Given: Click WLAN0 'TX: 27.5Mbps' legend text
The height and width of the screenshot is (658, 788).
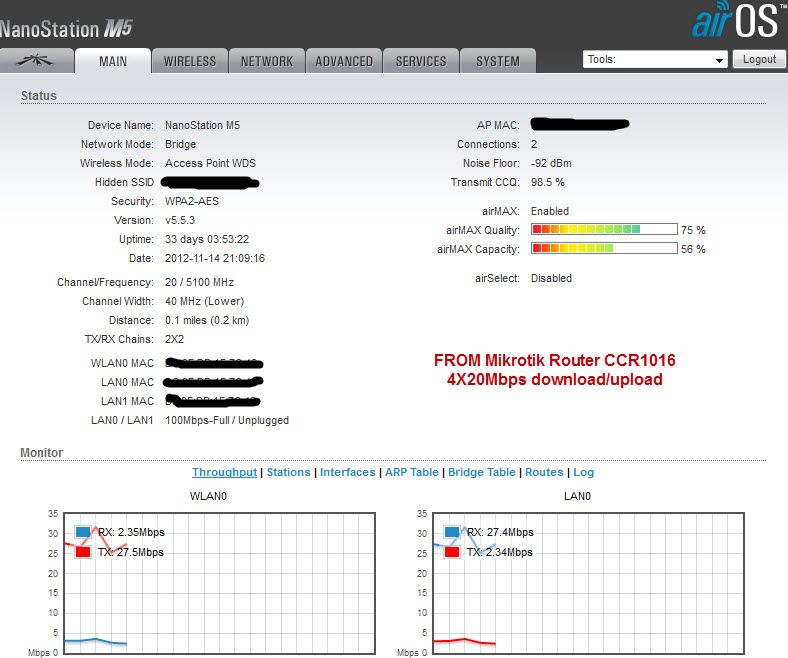Looking at the screenshot, I should (x=131, y=552).
